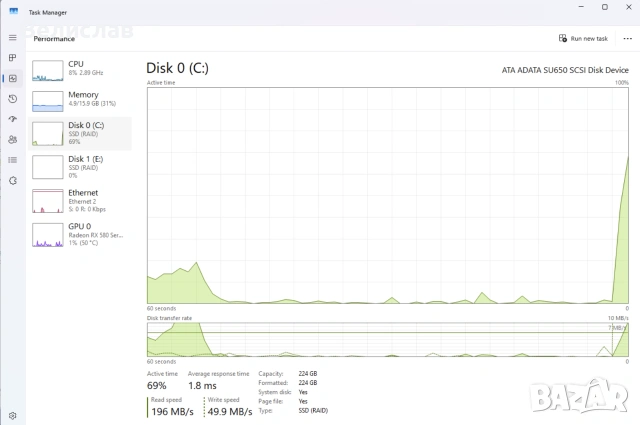
Task: Open the Users page icon
Action: point(13,140)
